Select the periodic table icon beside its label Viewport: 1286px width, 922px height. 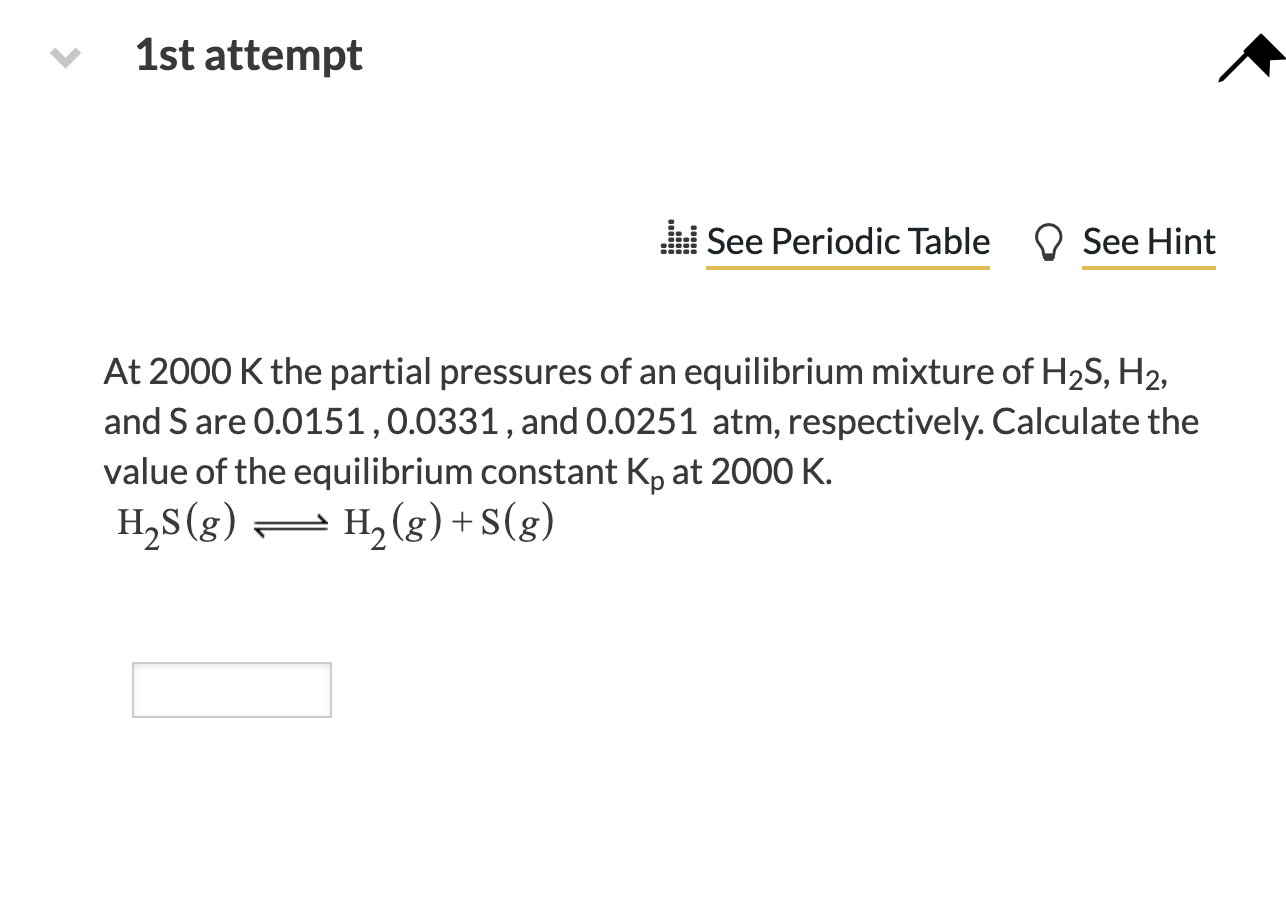point(677,241)
